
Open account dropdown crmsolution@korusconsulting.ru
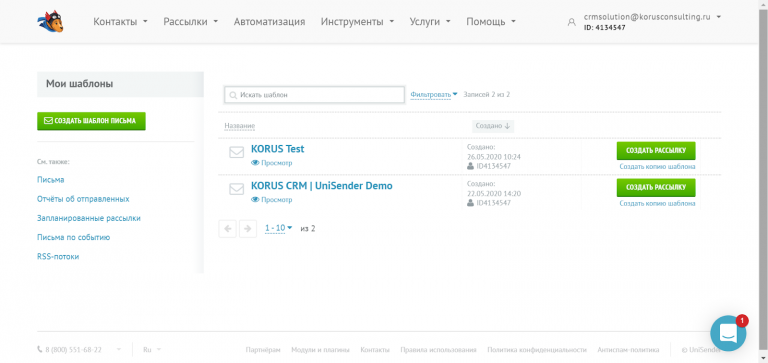pyautogui.click(x=652, y=17)
